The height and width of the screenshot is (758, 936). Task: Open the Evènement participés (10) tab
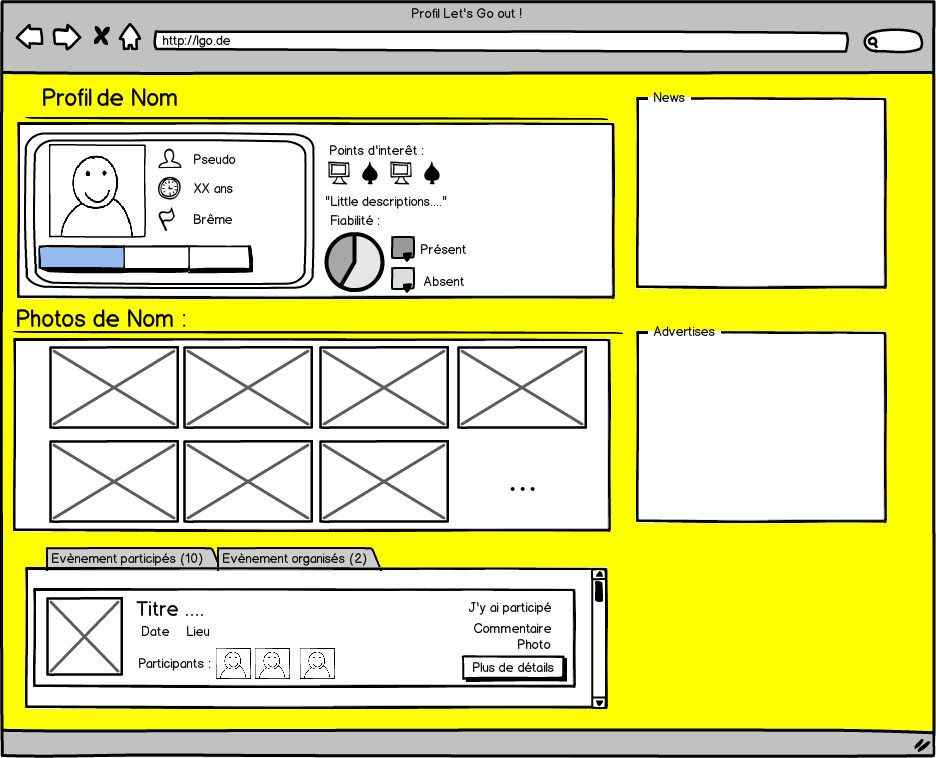128,559
